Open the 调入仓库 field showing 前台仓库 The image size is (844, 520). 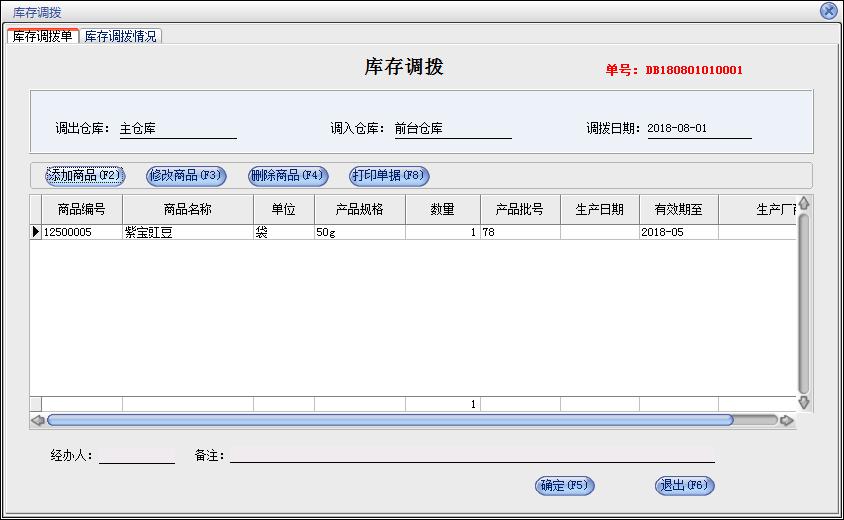pyautogui.click(x=452, y=129)
